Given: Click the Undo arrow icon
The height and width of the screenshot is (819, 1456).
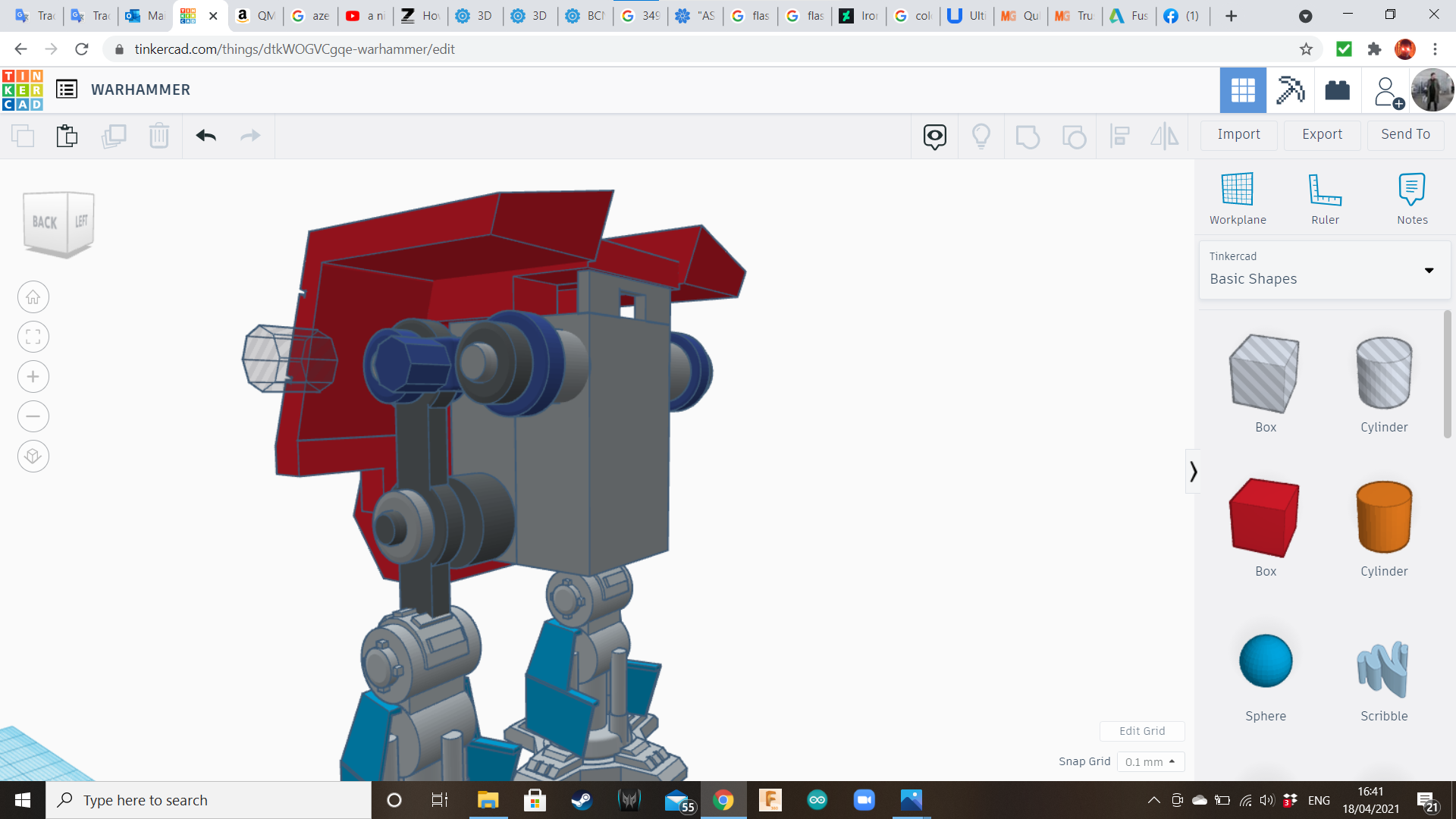Looking at the screenshot, I should coord(206,136).
